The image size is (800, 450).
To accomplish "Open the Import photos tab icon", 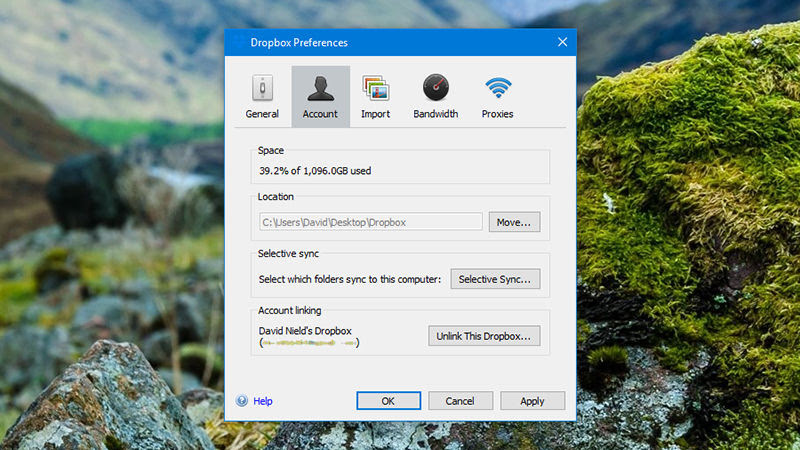I will pos(376,88).
